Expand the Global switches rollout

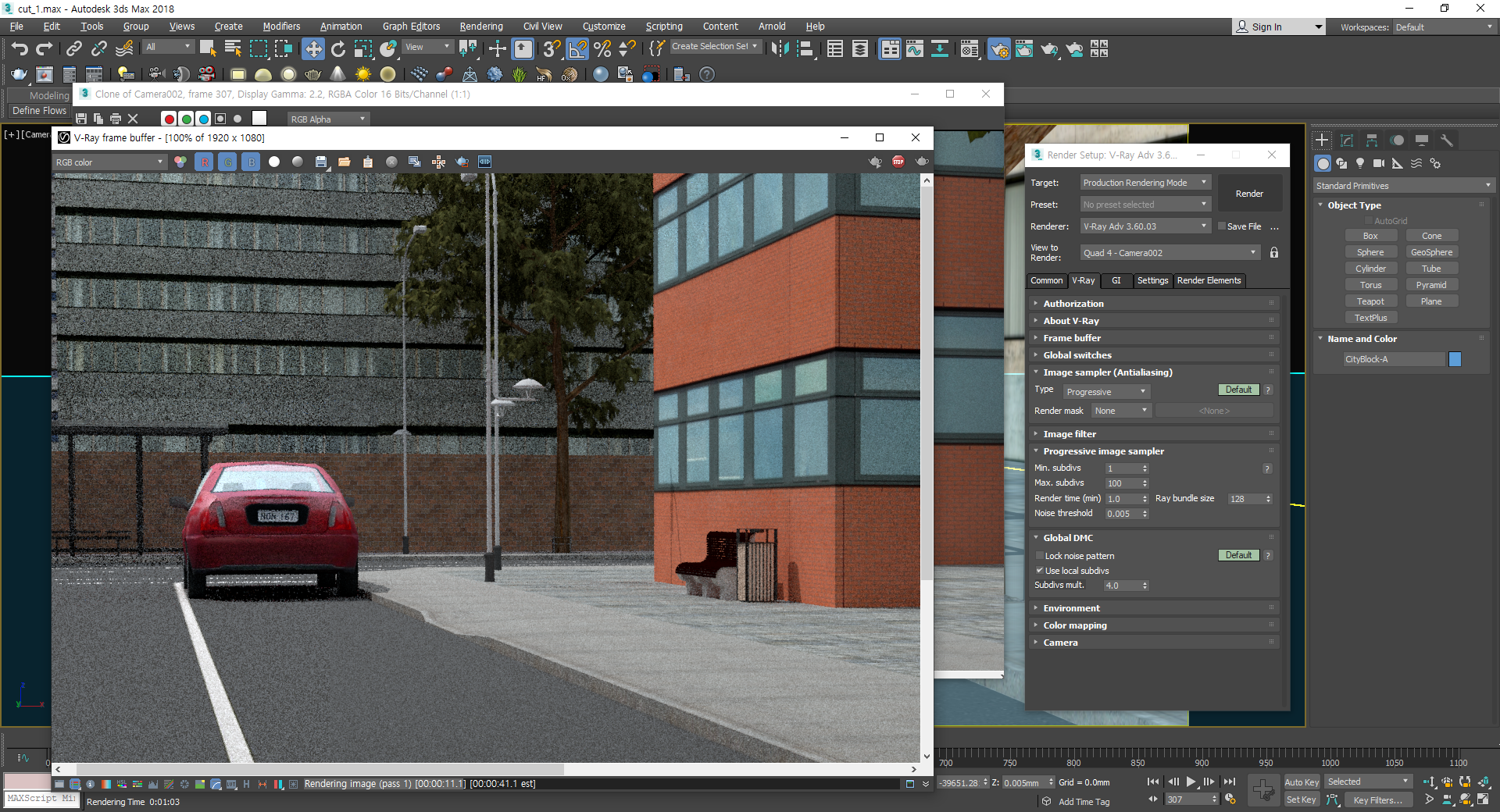click(x=1154, y=355)
